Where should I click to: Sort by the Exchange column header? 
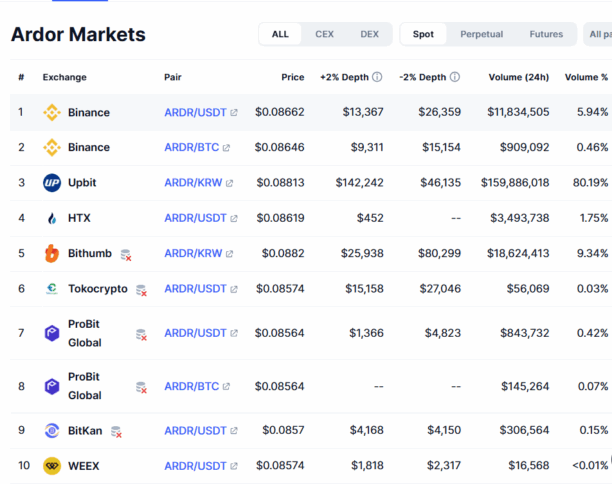(x=64, y=77)
